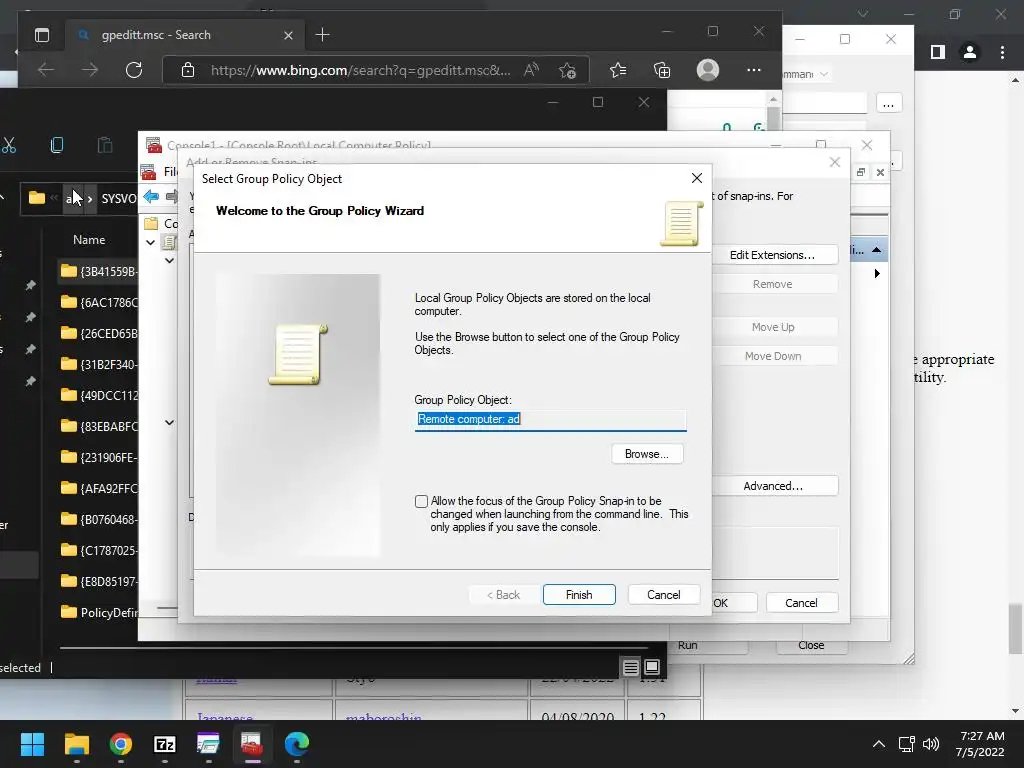The image size is (1024, 768).
Task: Close the gpeditt.msc Search tab
Action: coord(288,35)
